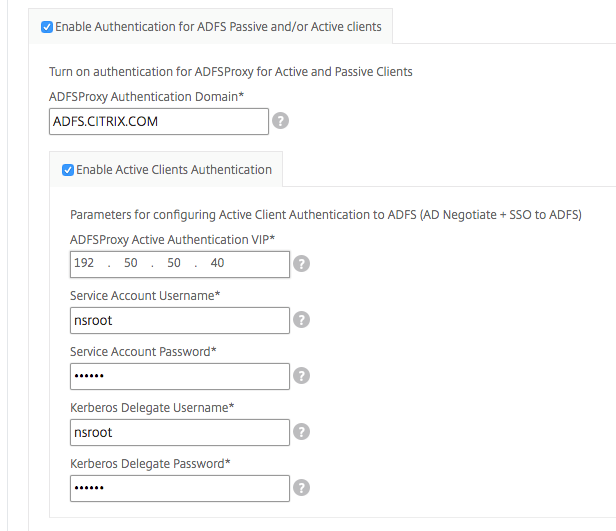This screenshot has width=616, height=531.
Task: Show help for Kerberos Delegate Password
Action: tap(301, 488)
